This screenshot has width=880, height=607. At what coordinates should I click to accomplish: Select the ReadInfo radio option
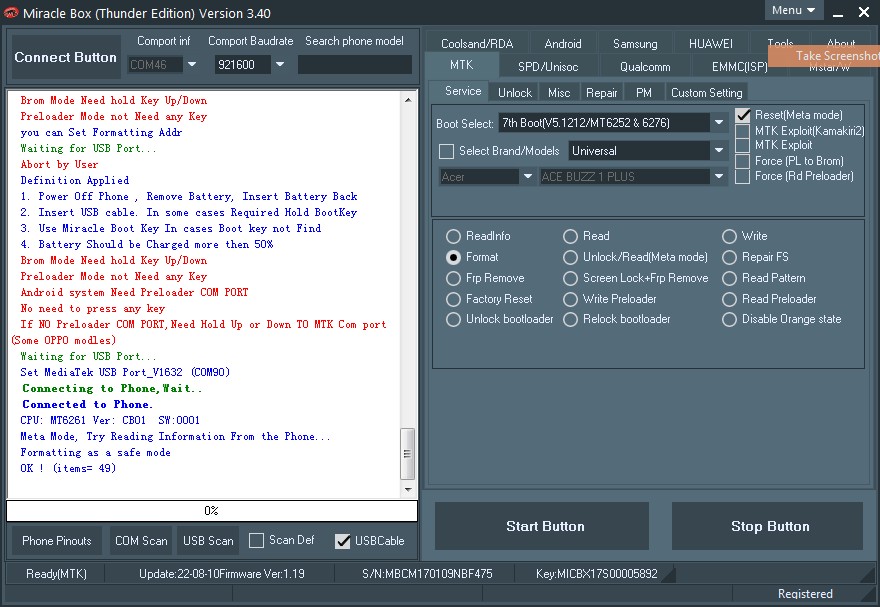[x=453, y=236]
